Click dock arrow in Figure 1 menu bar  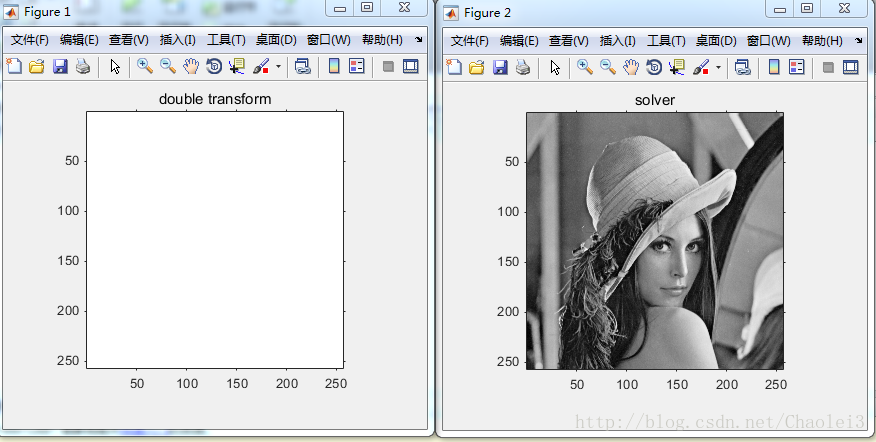coord(419,40)
